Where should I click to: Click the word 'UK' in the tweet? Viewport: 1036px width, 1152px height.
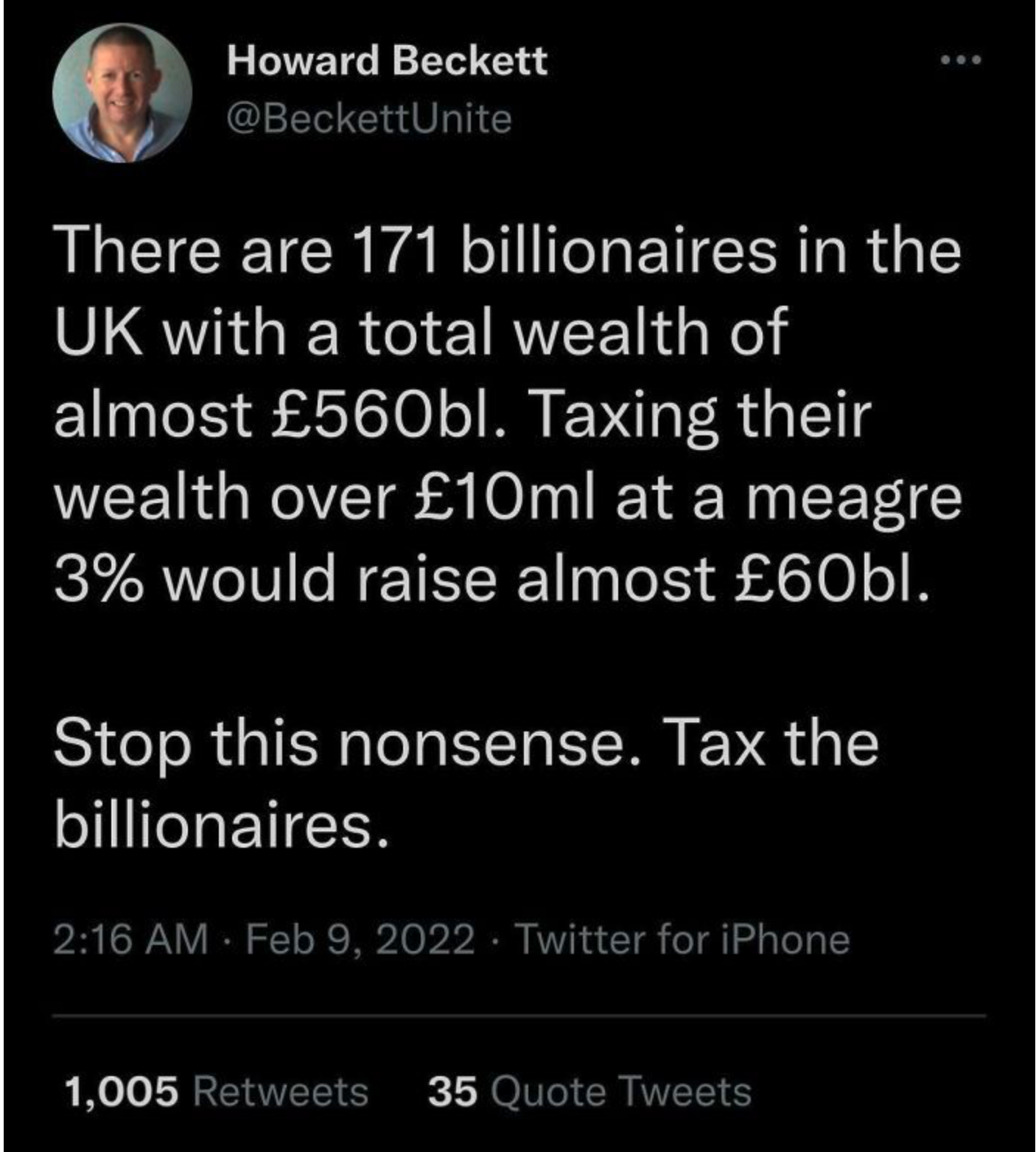(x=99, y=332)
